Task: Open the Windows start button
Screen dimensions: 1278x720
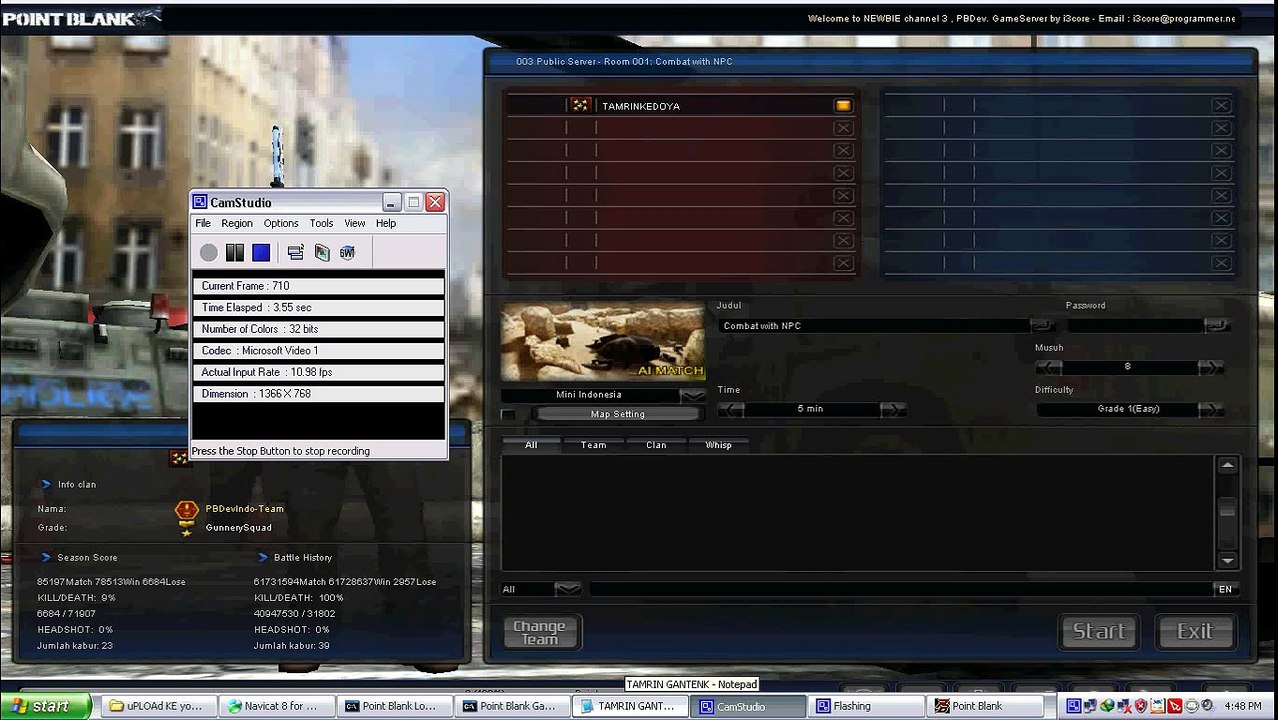Action: (46, 706)
